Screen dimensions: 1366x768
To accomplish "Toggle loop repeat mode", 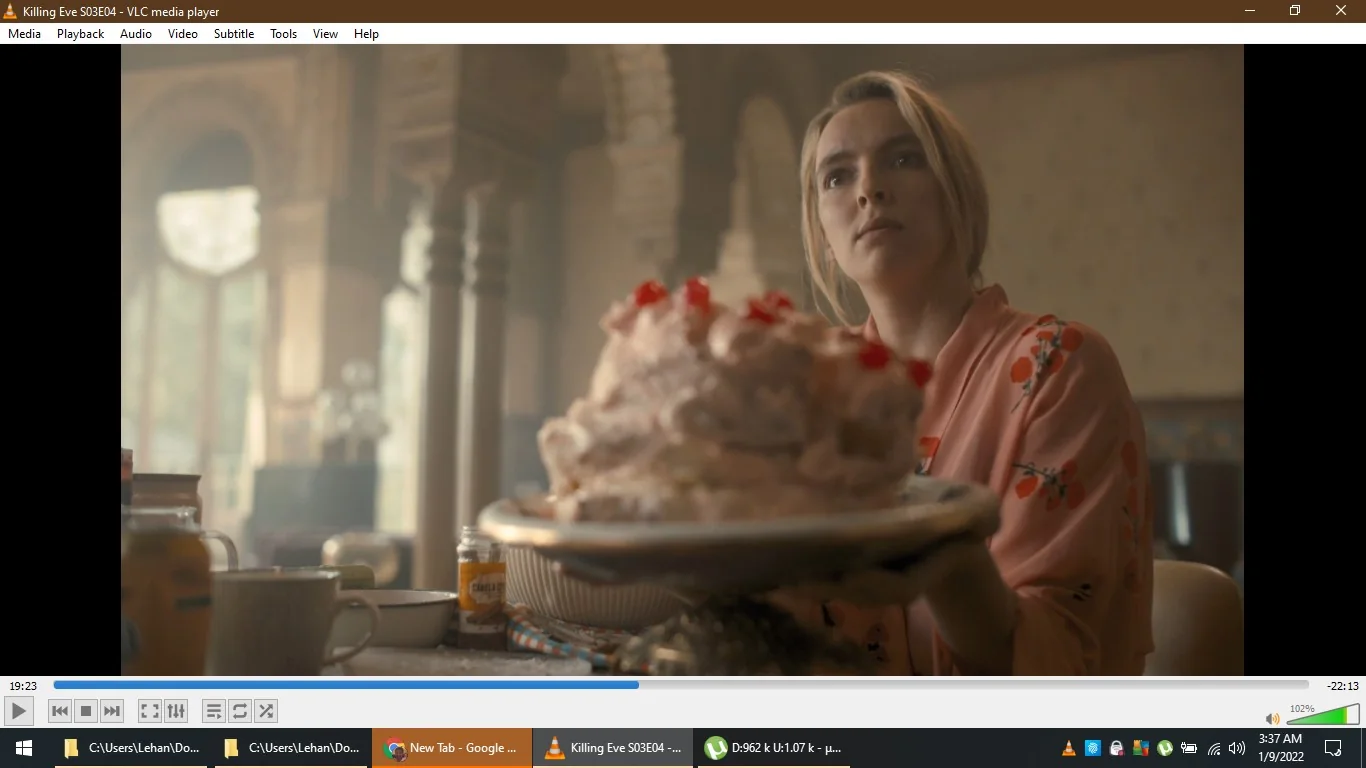I will 240,711.
